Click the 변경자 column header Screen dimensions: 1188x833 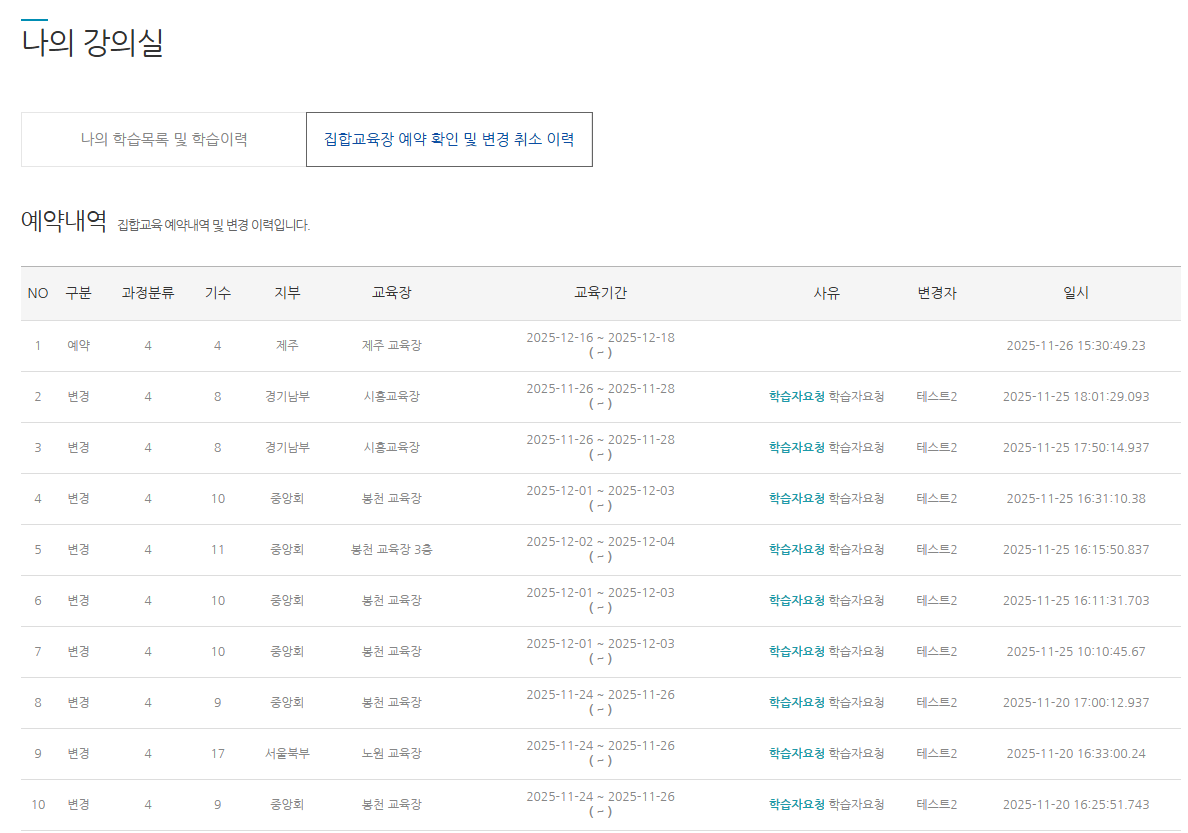(937, 293)
